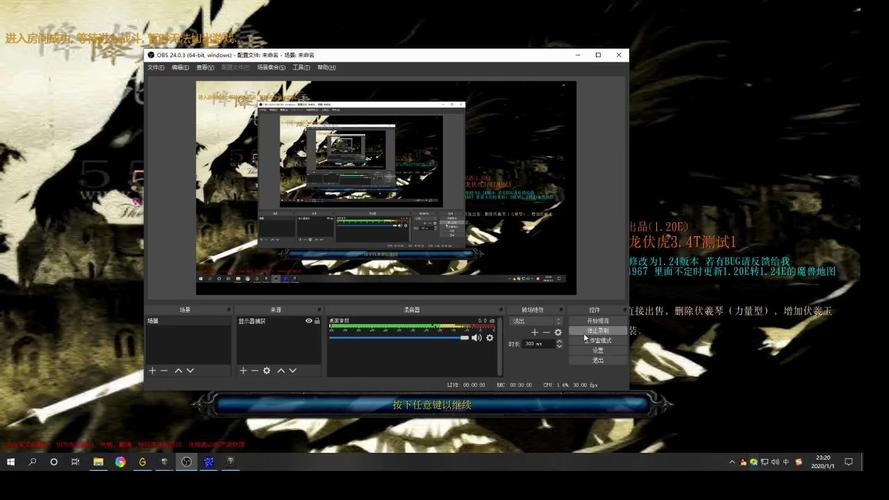The height and width of the screenshot is (500, 889).
Task: Remove the scene transition with minus icon
Action: point(546,332)
